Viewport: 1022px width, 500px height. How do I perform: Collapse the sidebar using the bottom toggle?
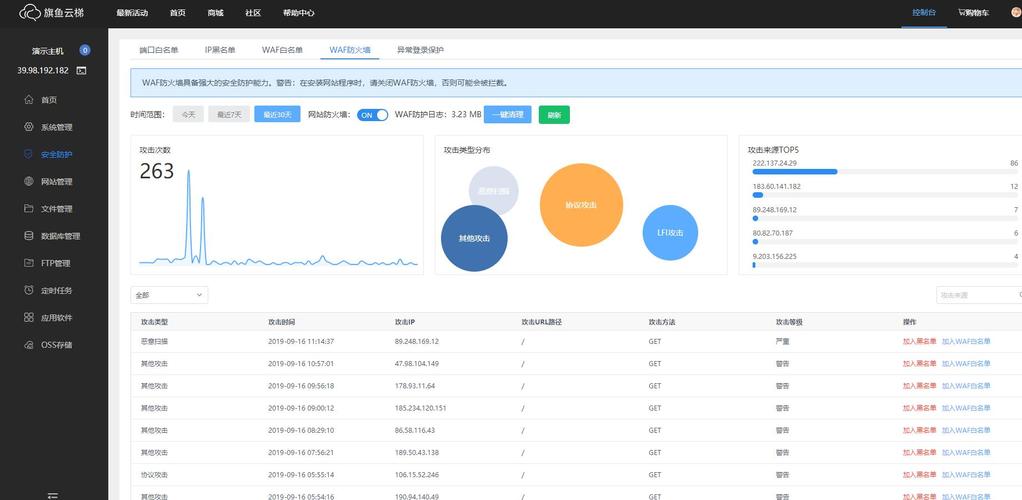(x=53, y=494)
